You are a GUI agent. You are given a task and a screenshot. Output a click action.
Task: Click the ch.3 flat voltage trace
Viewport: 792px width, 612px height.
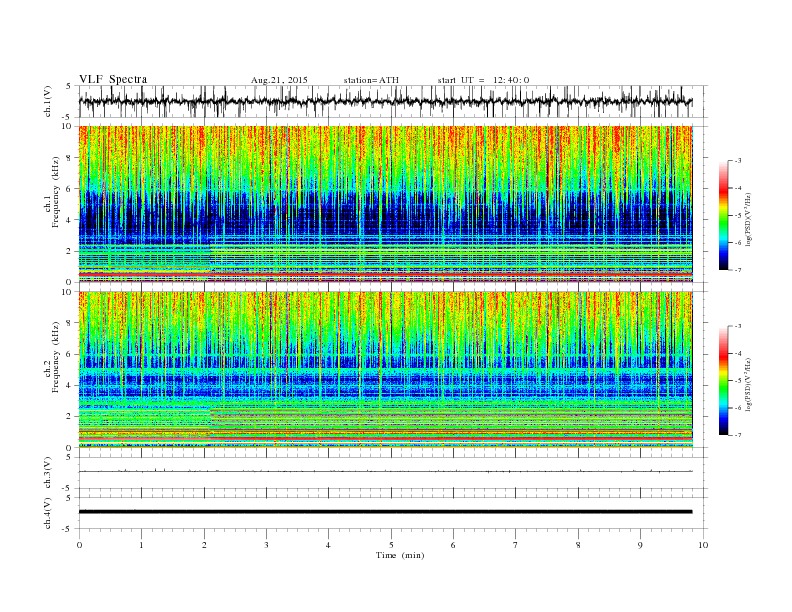385,471
